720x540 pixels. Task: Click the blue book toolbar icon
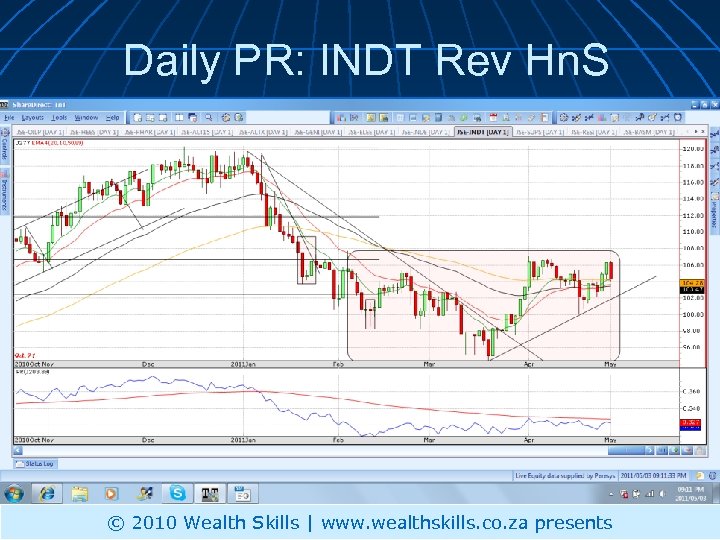[438, 118]
